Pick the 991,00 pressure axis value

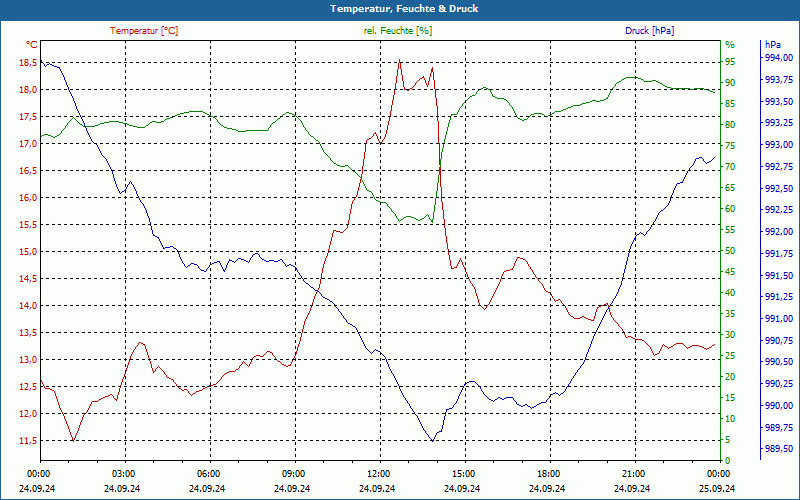point(779,319)
